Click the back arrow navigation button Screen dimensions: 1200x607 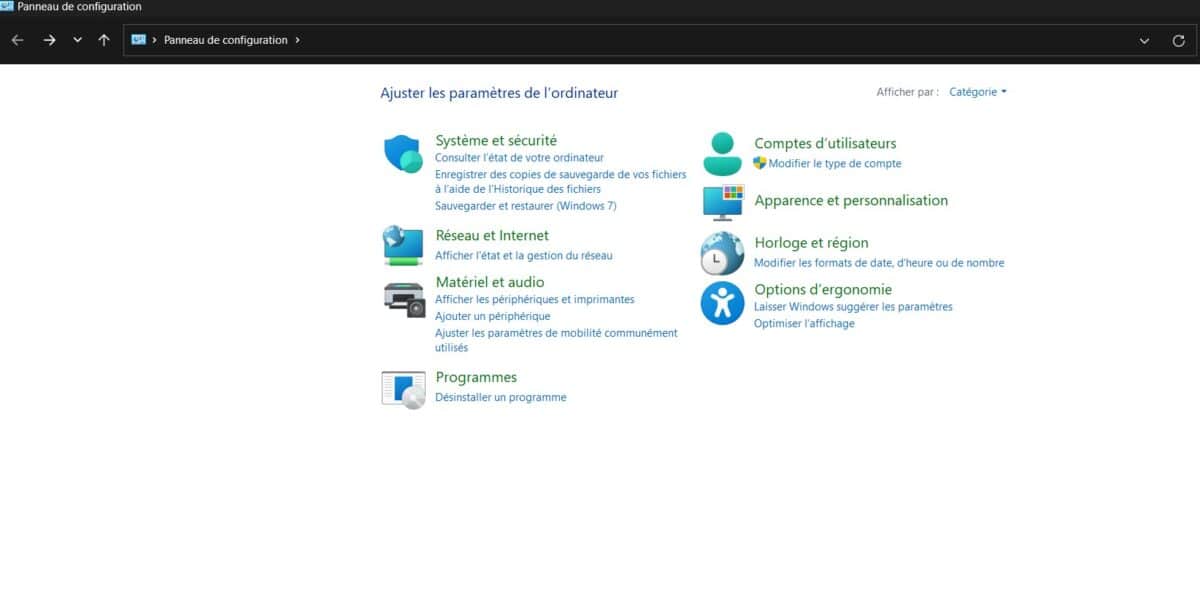tap(17, 40)
